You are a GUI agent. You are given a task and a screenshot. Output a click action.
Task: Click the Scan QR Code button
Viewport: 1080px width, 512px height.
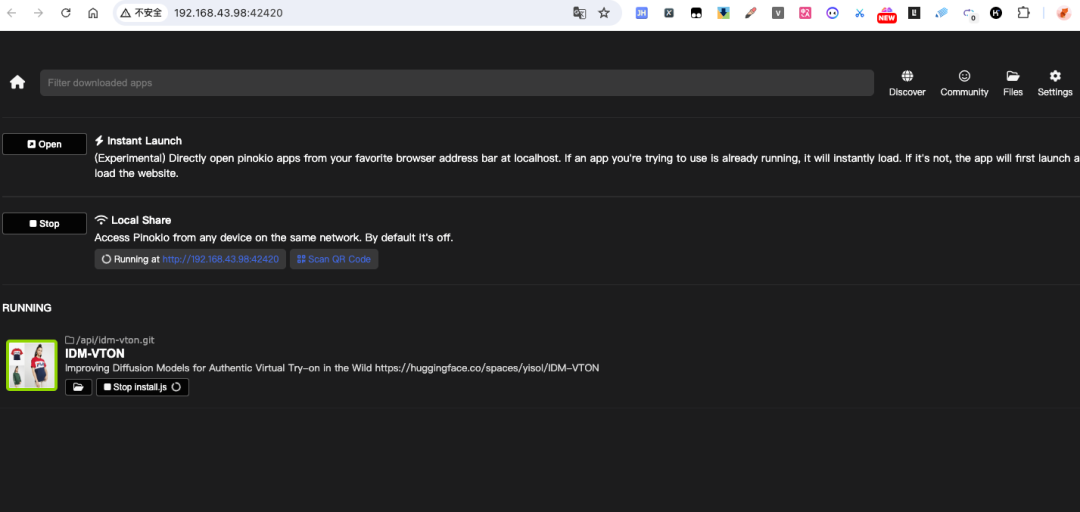pos(334,259)
